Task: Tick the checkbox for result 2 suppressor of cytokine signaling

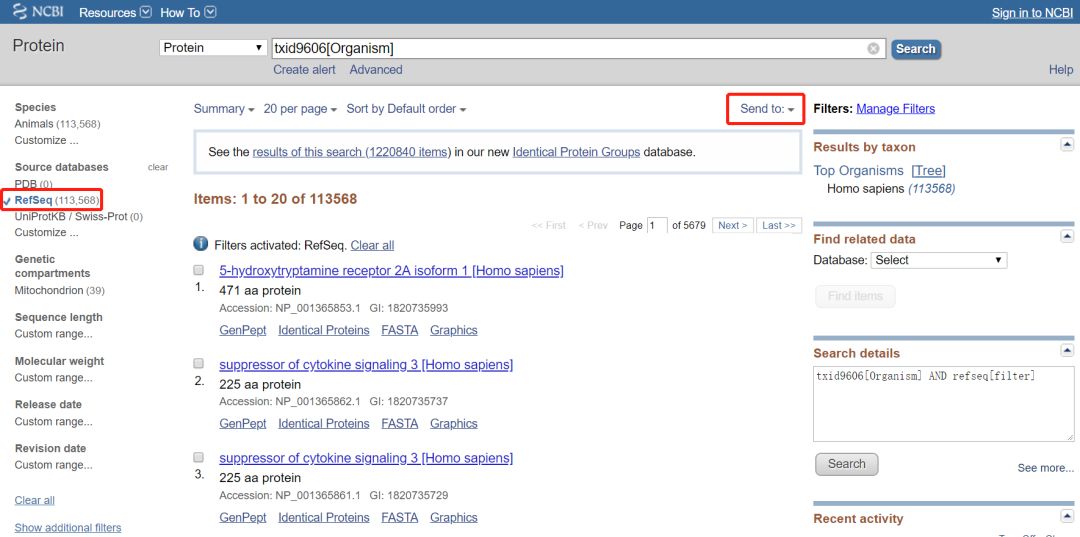Action: click(198, 364)
